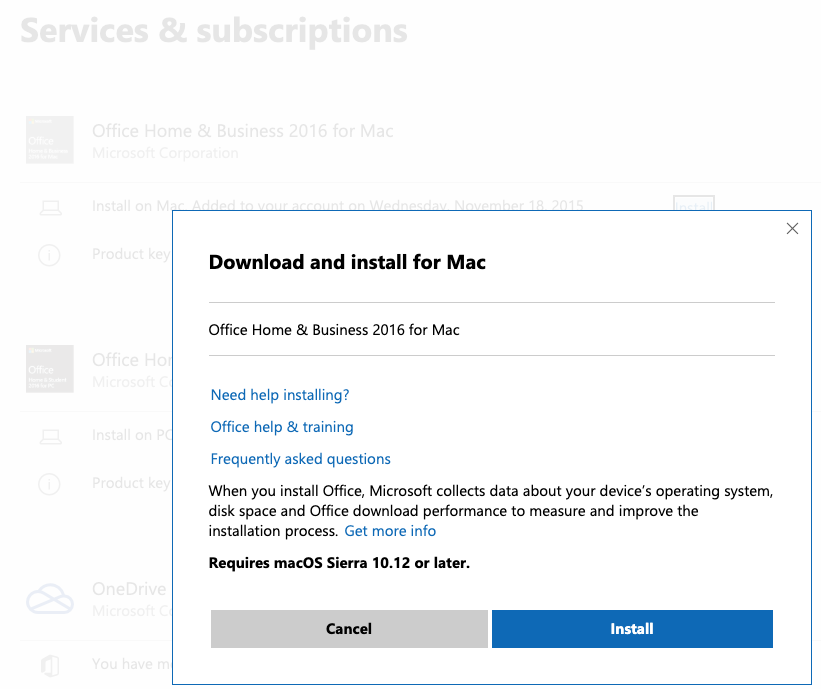This screenshot has width=821, height=689.
Task: Open Frequently asked questions link
Action: click(x=301, y=459)
